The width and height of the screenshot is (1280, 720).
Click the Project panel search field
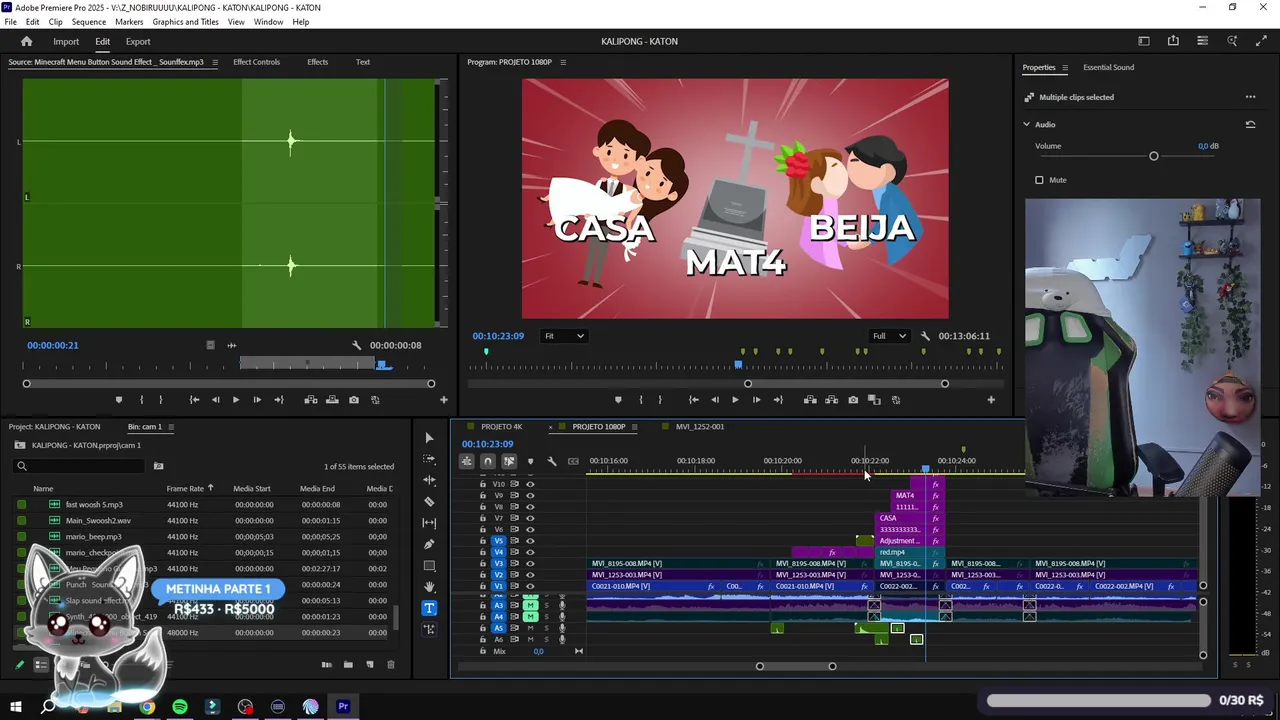[80, 466]
